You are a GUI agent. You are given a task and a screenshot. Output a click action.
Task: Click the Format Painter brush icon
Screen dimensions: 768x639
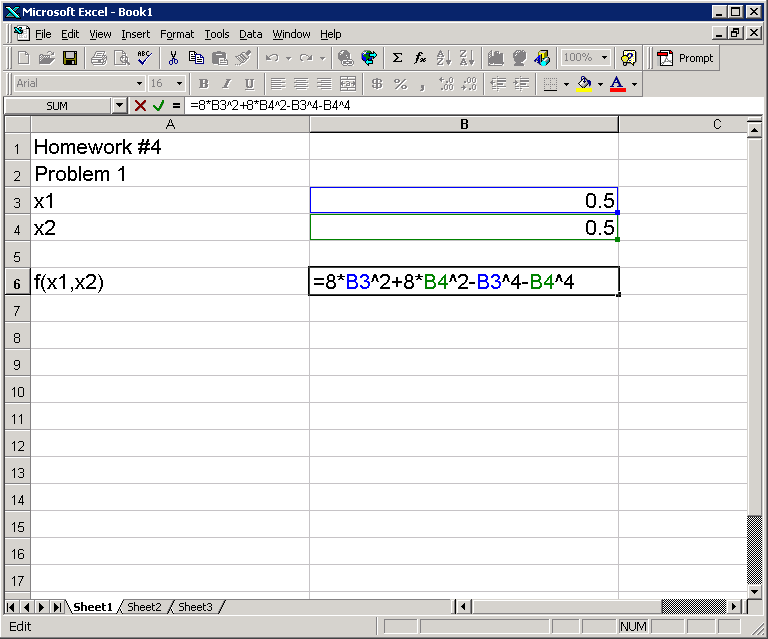click(243, 58)
